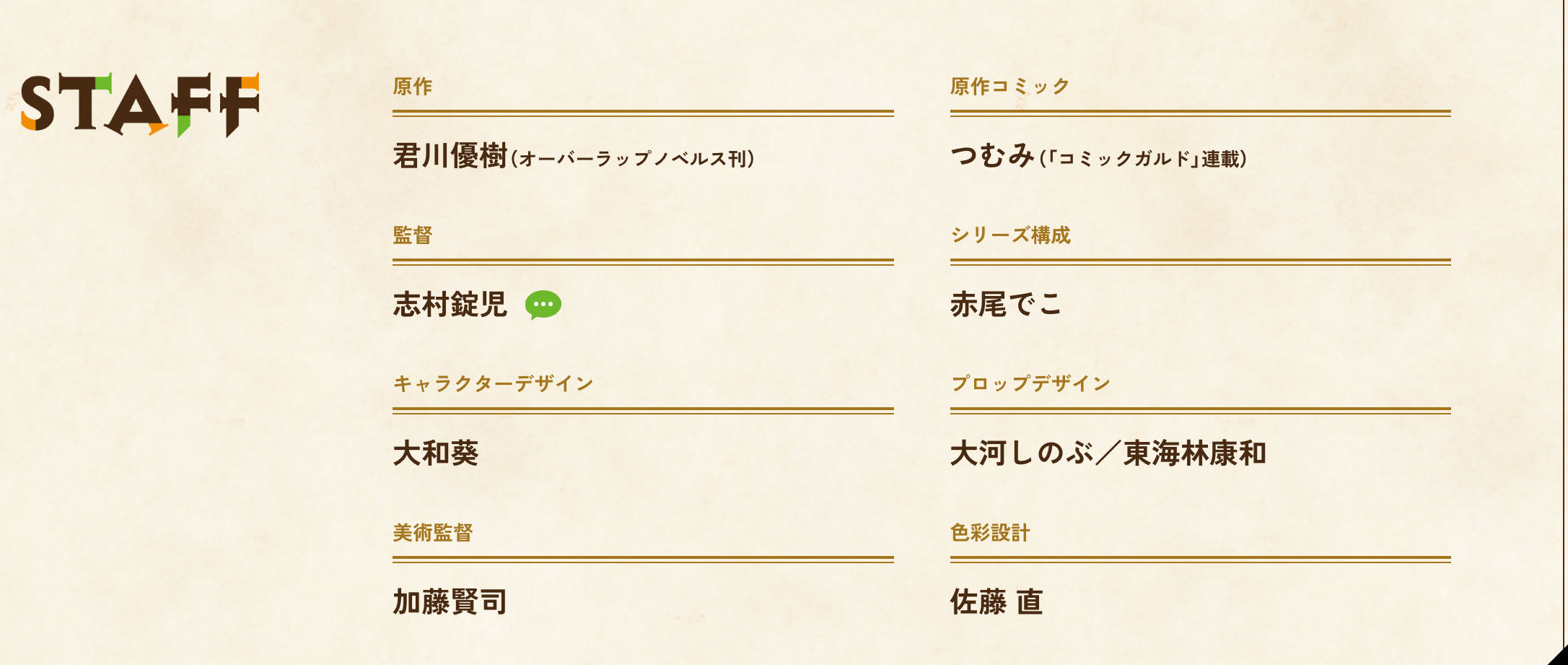Click the dark corner fold at bottom right
The height and width of the screenshot is (665, 1568).
pyautogui.click(x=1557, y=654)
